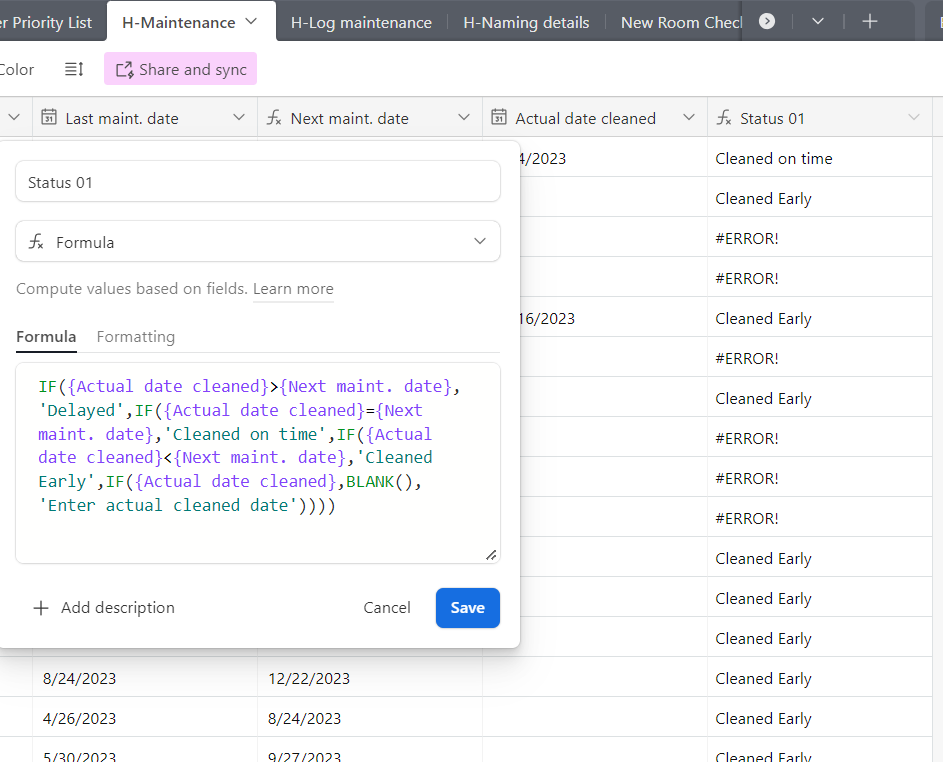The height and width of the screenshot is (762, 943).
Task: Select the Cleaned on time status cell
Action: (819, 158)
